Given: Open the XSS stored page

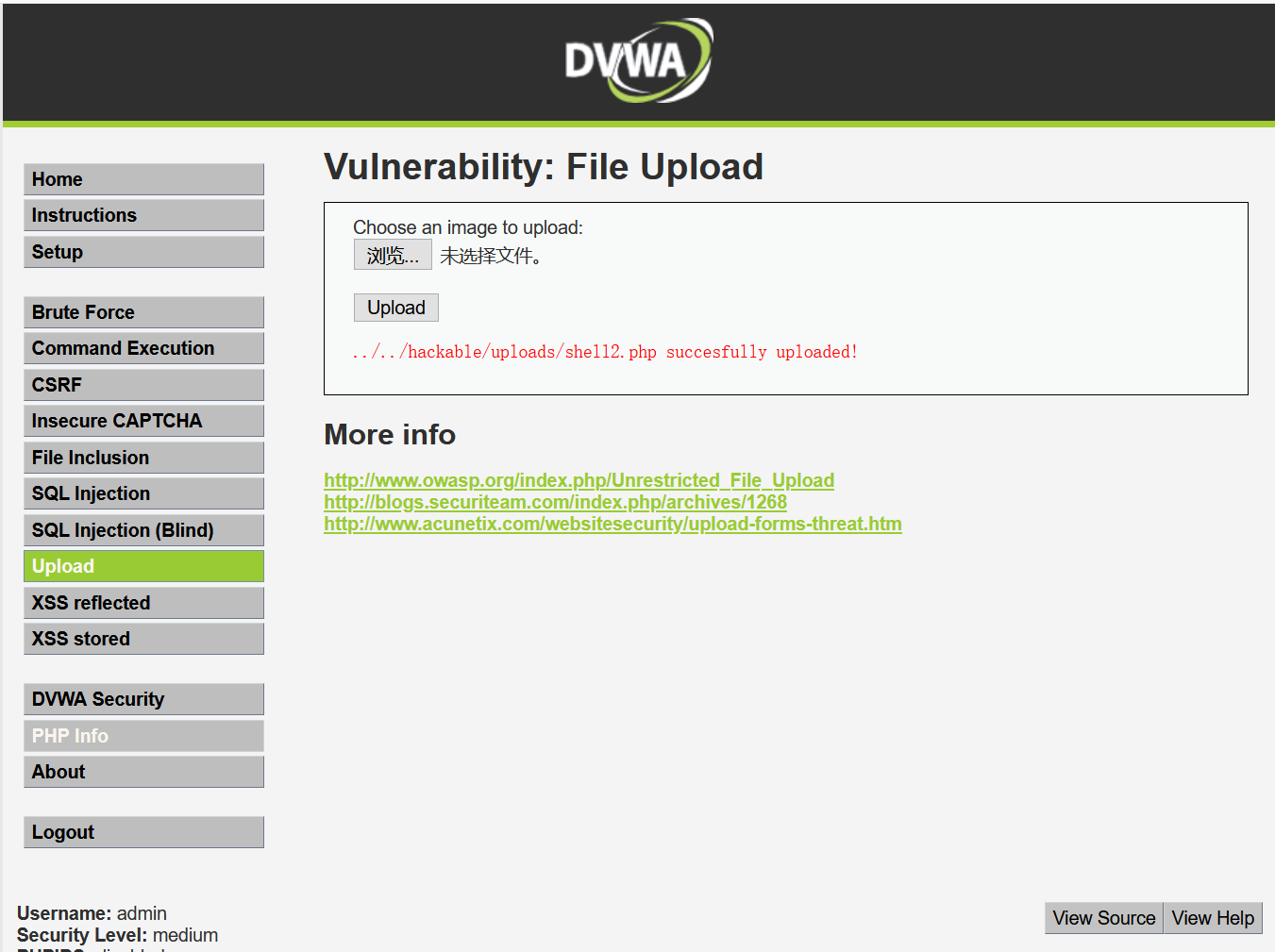Looking at the screenshot, I should 143,639.
